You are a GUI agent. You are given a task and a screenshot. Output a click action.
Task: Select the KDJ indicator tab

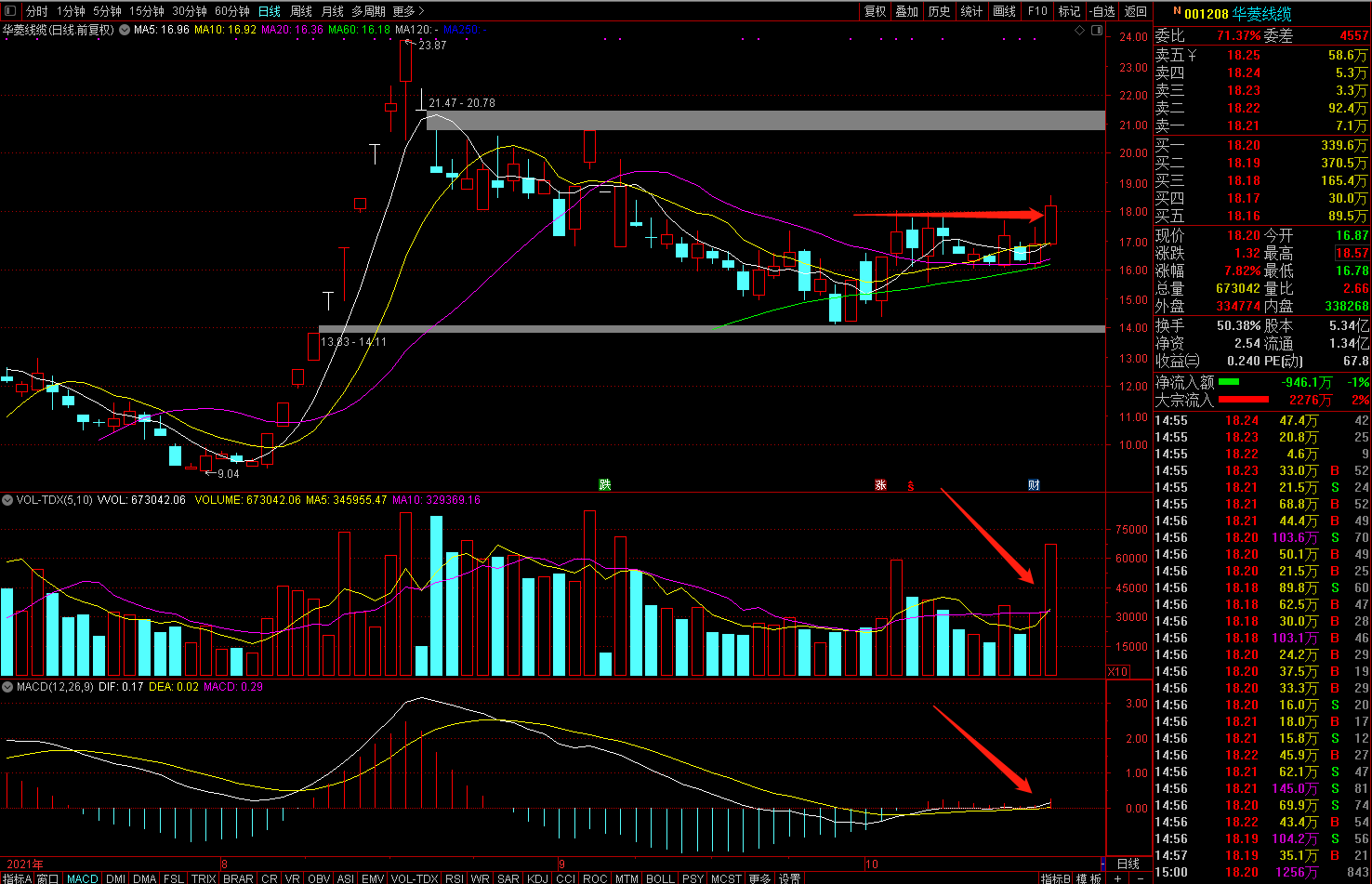click(538, 878)
